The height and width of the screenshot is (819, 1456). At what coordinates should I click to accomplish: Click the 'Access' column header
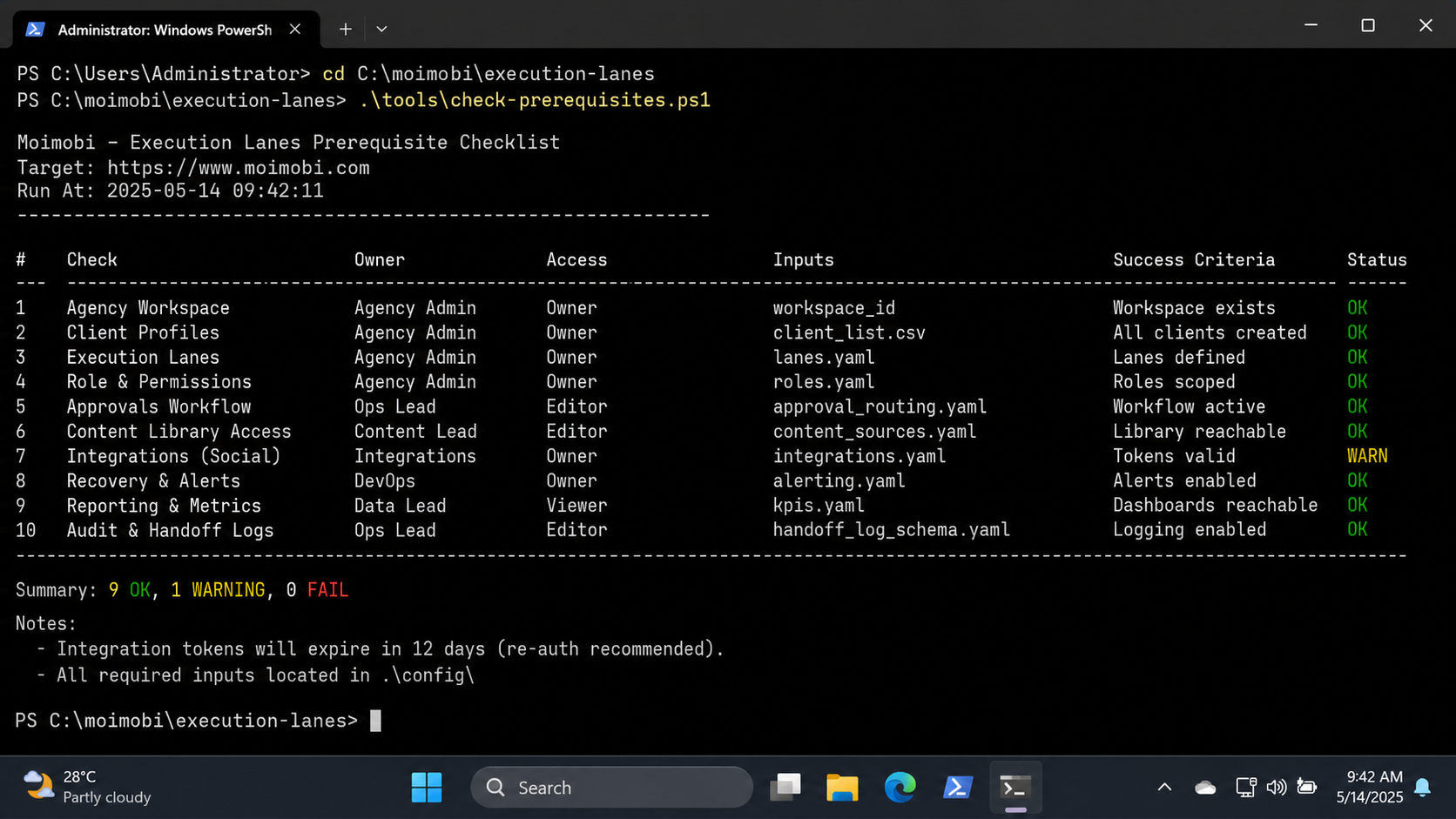(x=576, y=259)
